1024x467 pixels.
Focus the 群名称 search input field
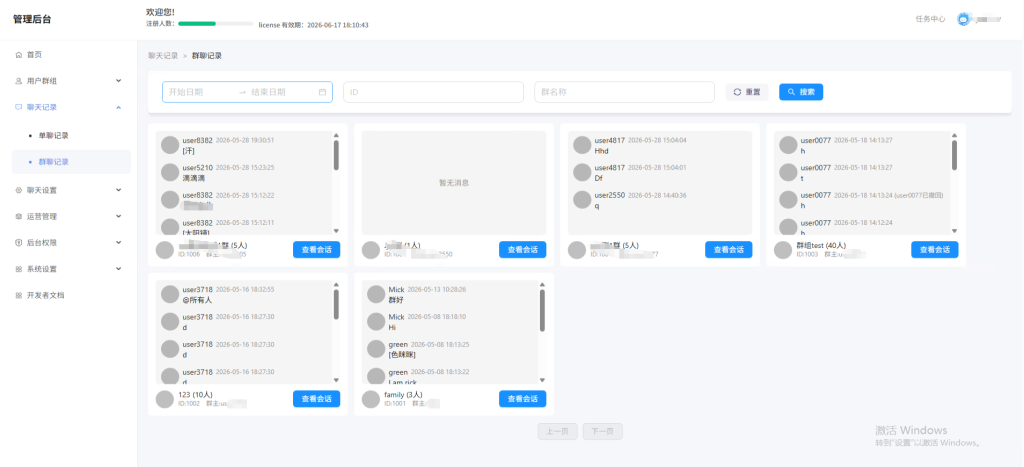tap(624, 92)
